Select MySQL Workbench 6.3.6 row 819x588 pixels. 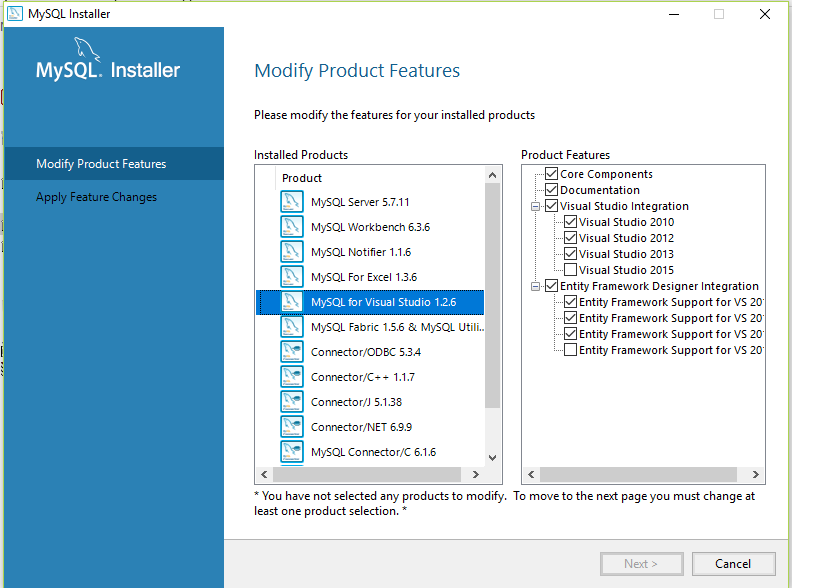(370, 227)
